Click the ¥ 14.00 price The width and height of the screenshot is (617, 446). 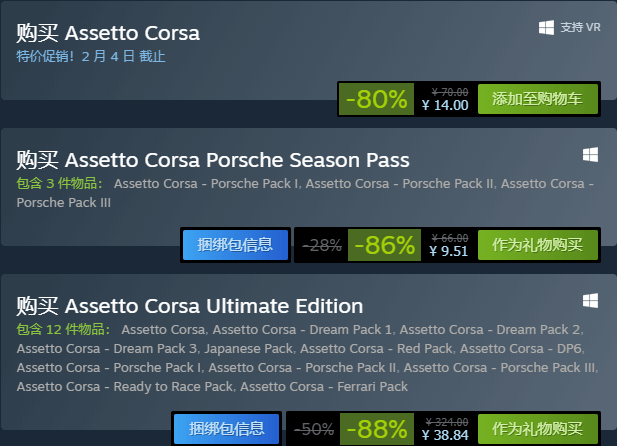(445, 105)
